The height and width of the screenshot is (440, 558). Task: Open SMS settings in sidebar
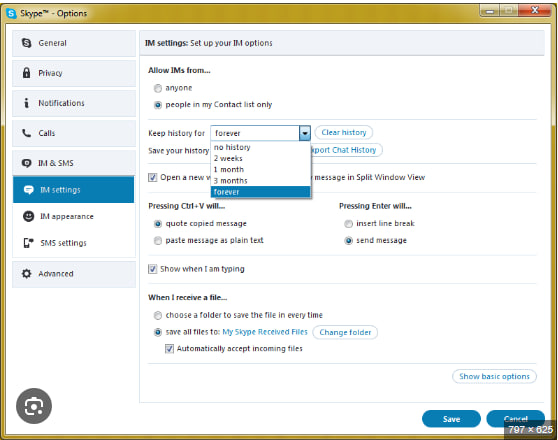click(74, 243)
